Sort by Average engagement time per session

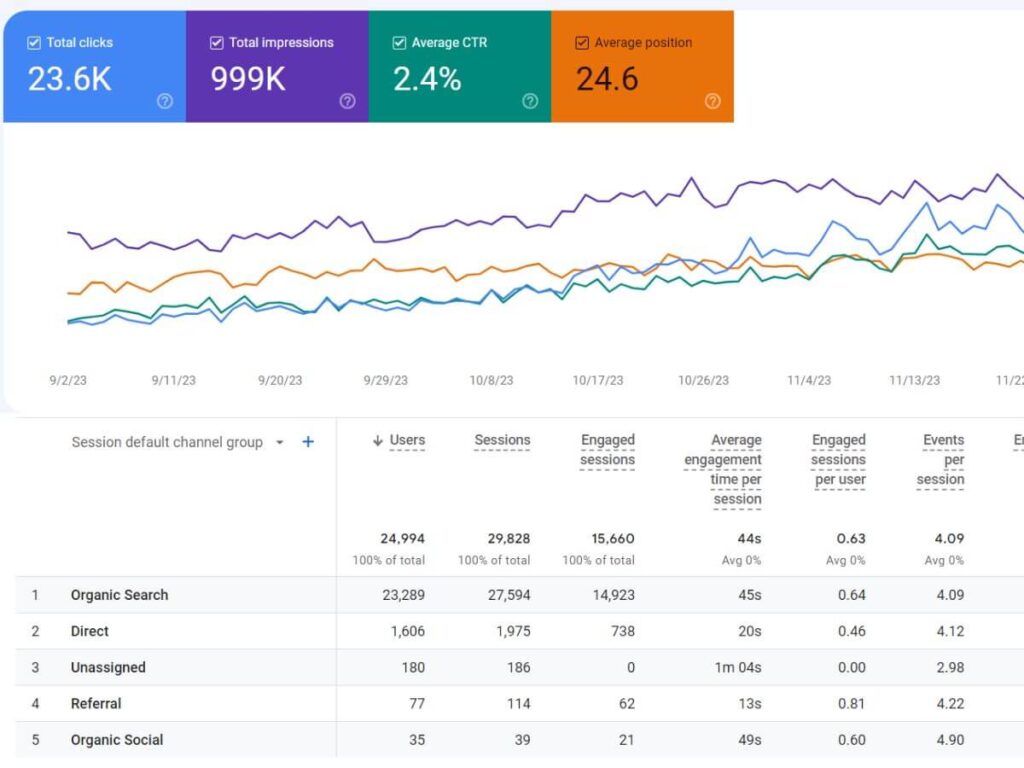[x=723, y=470]
